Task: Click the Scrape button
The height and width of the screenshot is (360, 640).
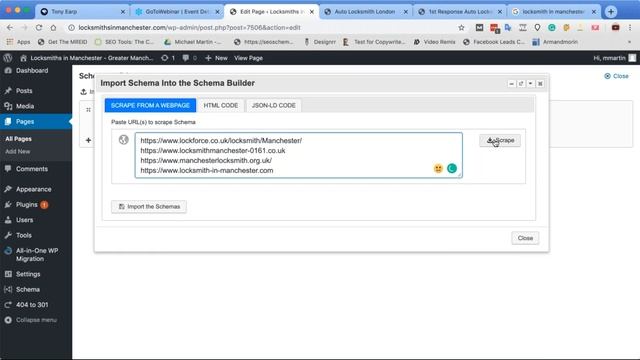Action: pyautogui.click(x=500, y=140)
